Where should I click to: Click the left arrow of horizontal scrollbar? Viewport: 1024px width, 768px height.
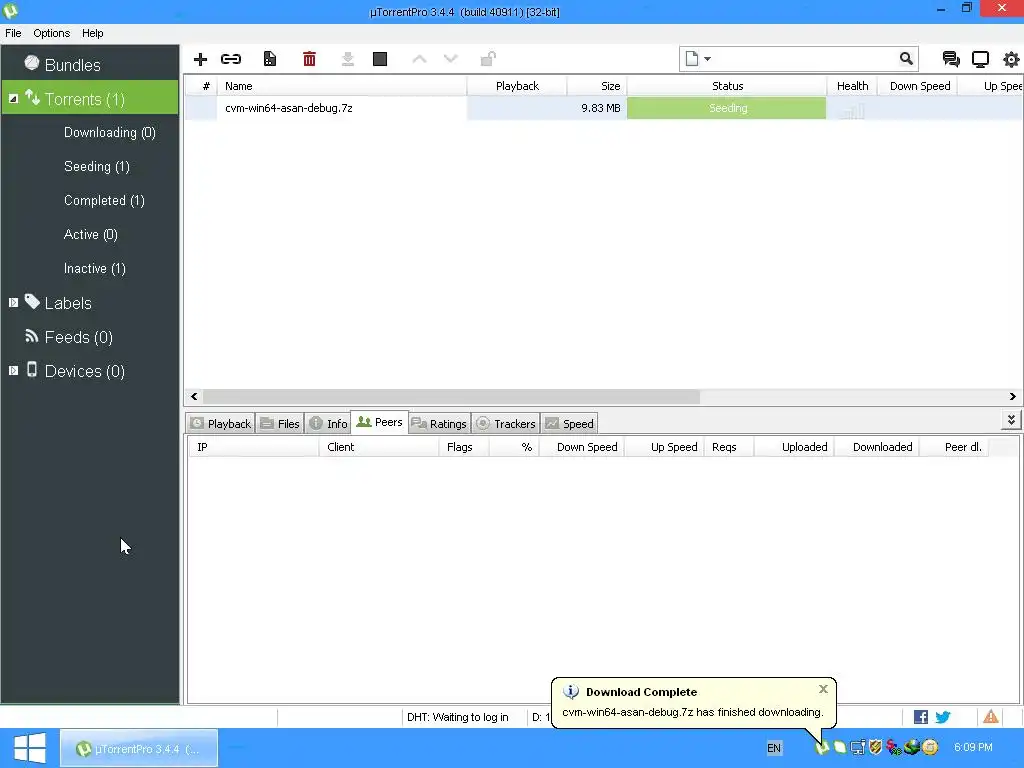click(194, 396)
